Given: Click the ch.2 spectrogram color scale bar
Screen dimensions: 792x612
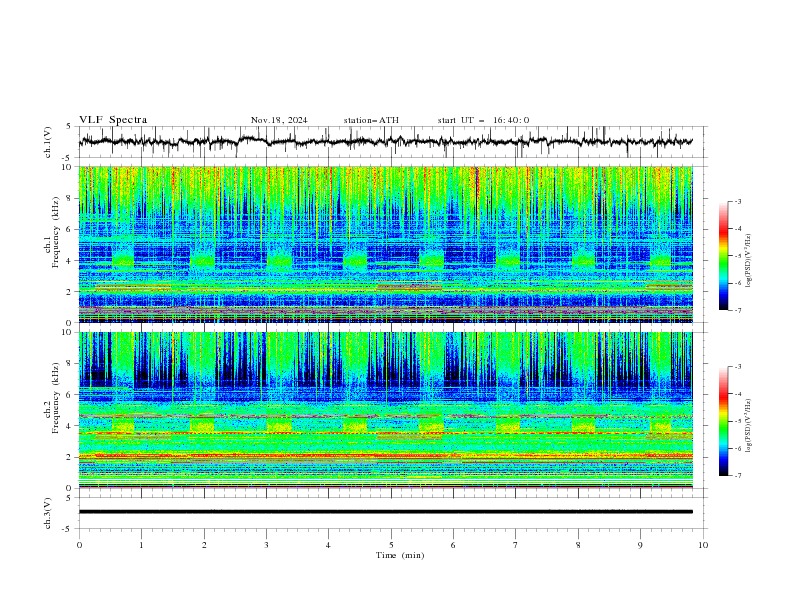Looking at the screenshot, I should pos(724,421).
